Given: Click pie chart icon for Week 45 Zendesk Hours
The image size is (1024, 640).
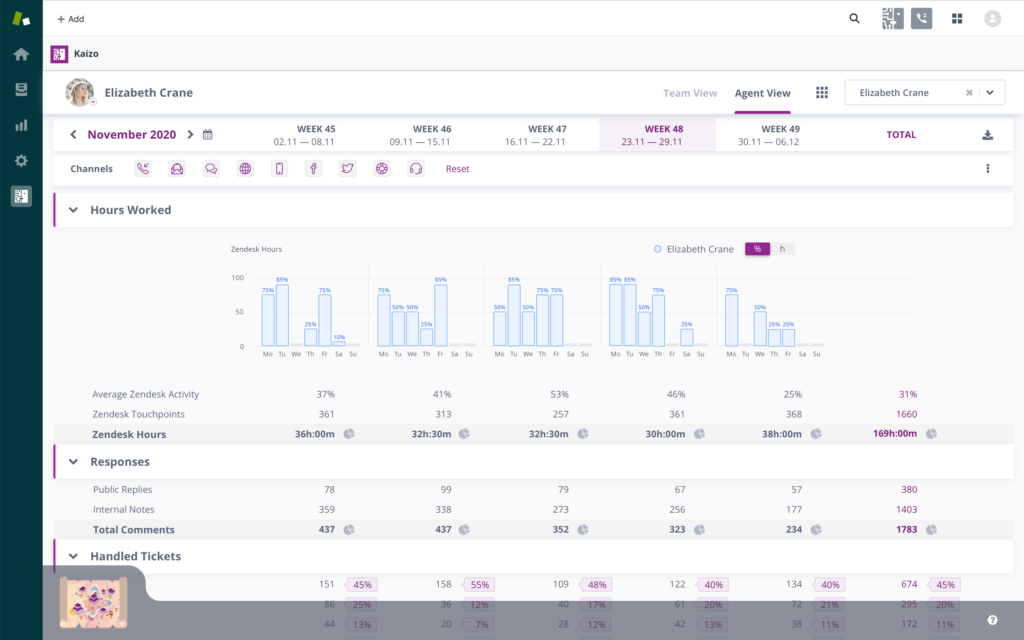Looking at the screenshot, I should click(x=349, y=434).
